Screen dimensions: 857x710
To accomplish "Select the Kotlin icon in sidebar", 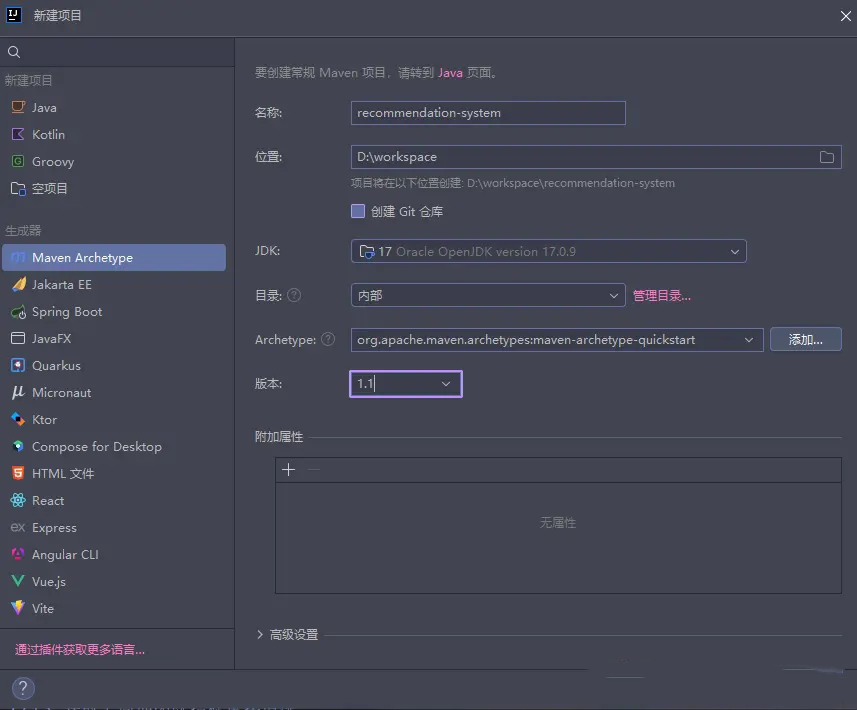I will point(18,134).
